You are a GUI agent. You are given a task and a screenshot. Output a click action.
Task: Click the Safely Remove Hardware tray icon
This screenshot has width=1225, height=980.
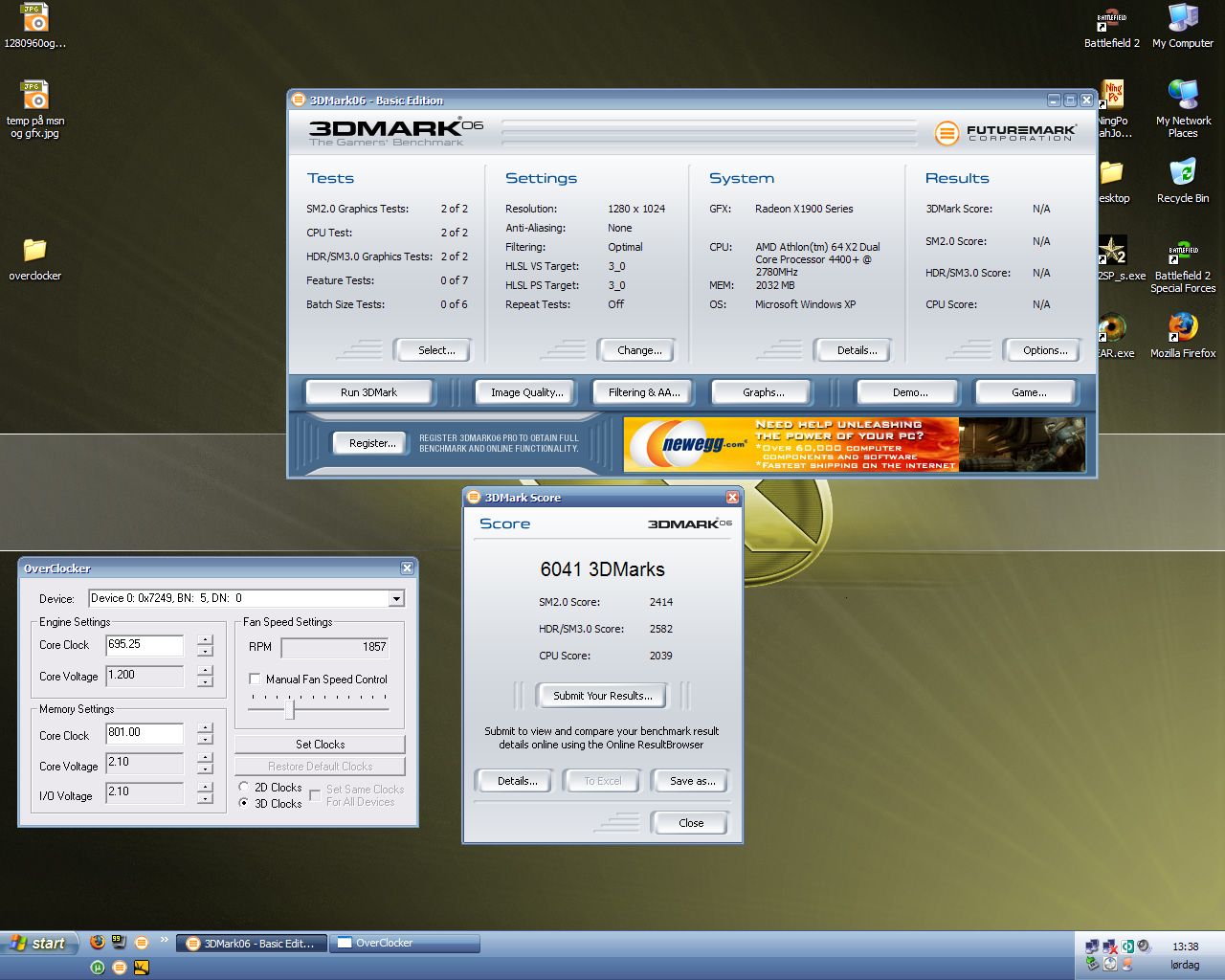[1093, 964]
